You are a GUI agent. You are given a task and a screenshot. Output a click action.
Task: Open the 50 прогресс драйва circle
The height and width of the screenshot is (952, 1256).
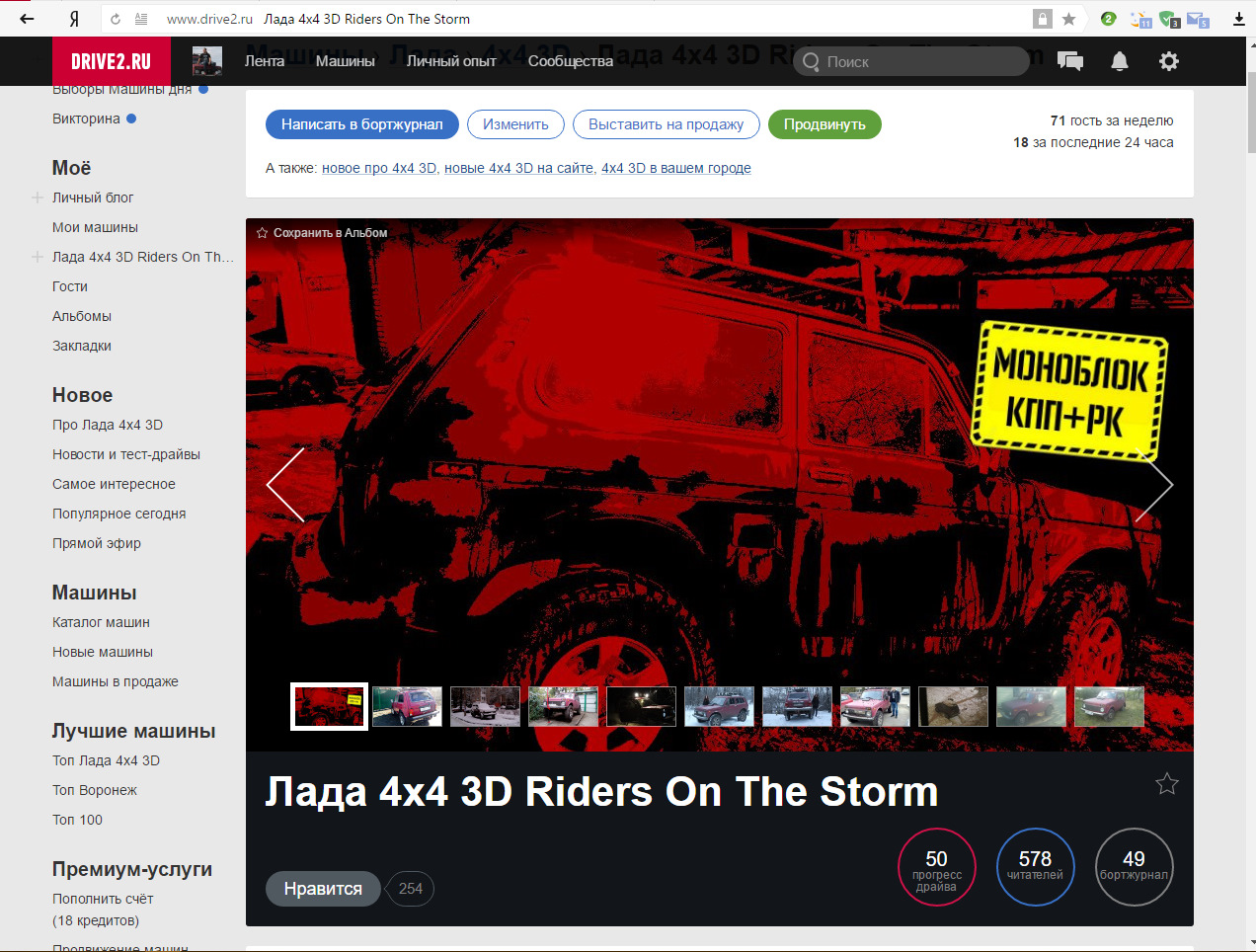[937, 867]
